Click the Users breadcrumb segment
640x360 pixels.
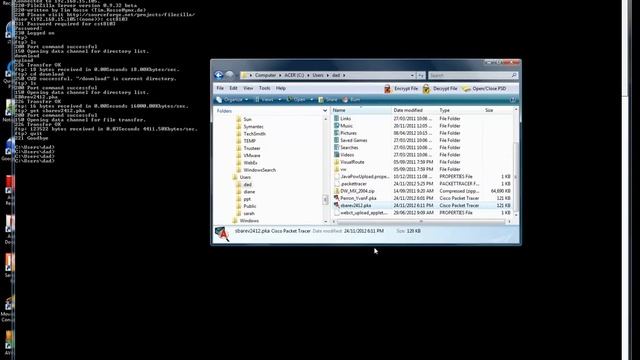(x=318, y=75)
